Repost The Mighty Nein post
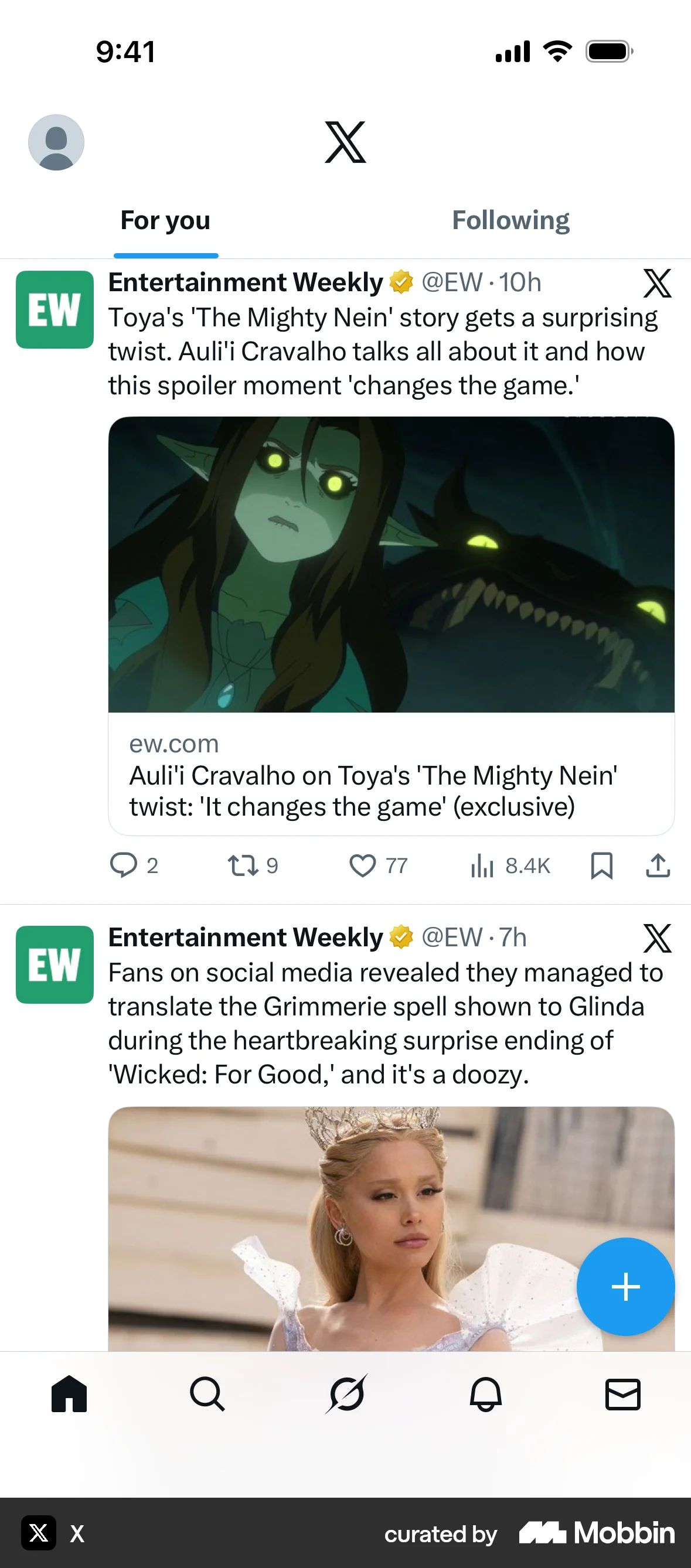 253,865
